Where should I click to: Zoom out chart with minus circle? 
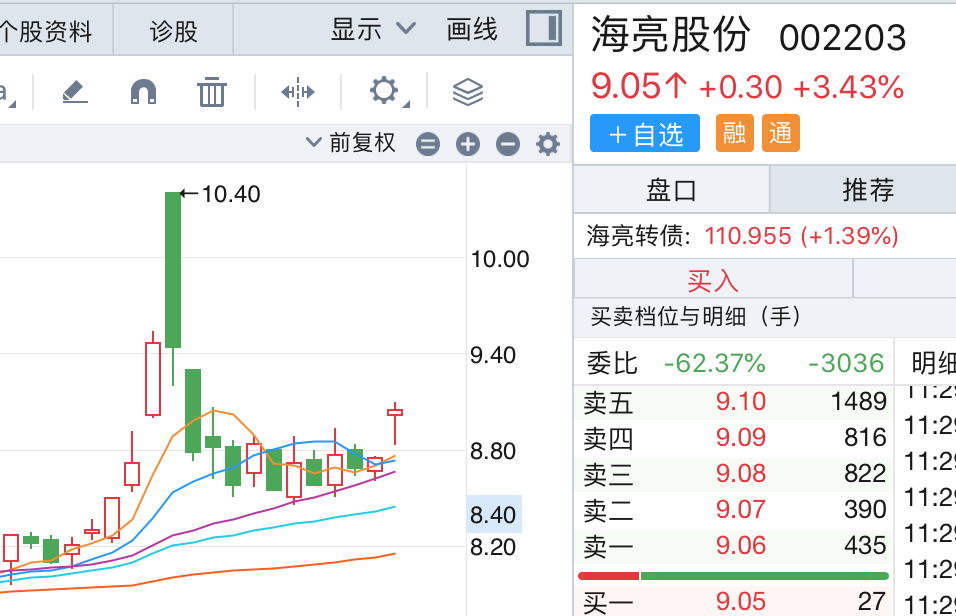pos(508,145)
